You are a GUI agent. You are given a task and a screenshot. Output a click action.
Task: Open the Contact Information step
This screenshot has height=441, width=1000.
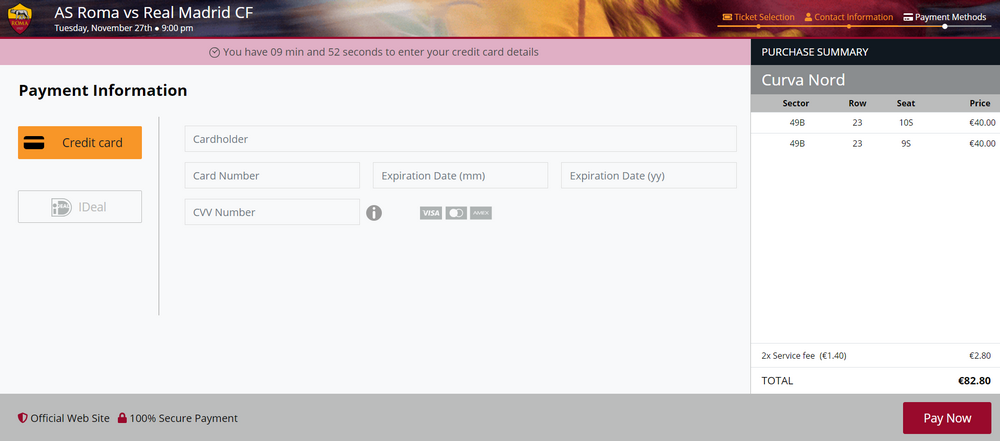[849, 17]
